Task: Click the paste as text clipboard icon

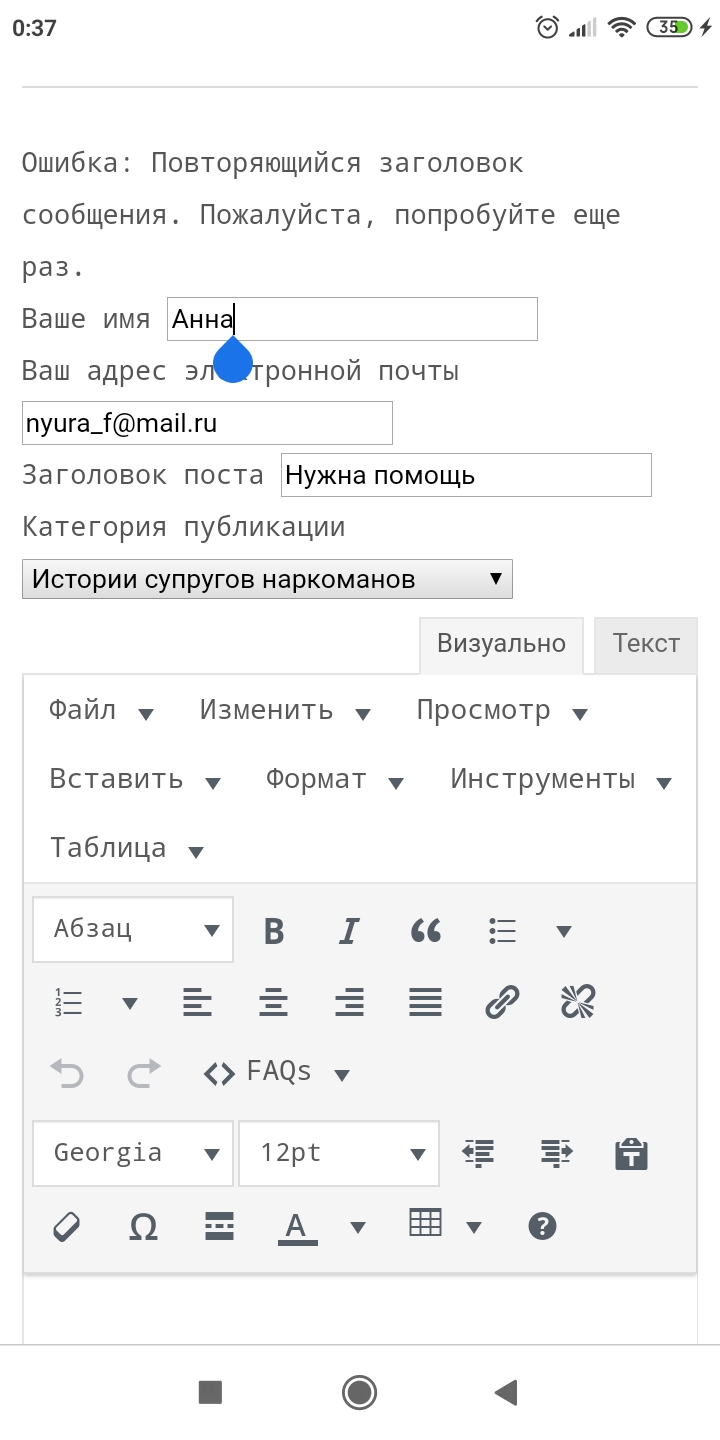Action: tap(631, 1153)
